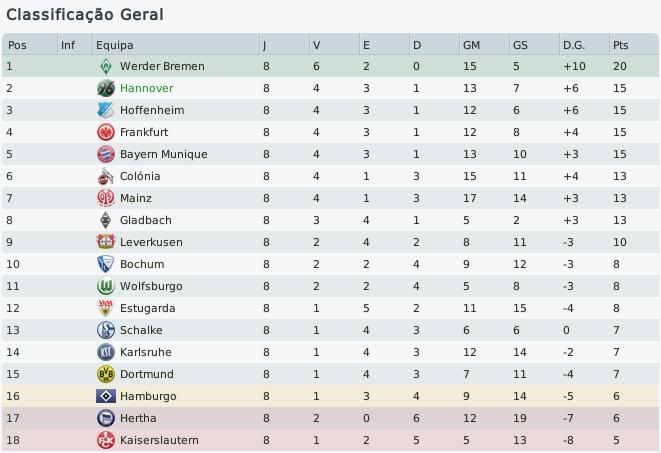Click the Hoffenheim club crest icon

tap(105, 110)
